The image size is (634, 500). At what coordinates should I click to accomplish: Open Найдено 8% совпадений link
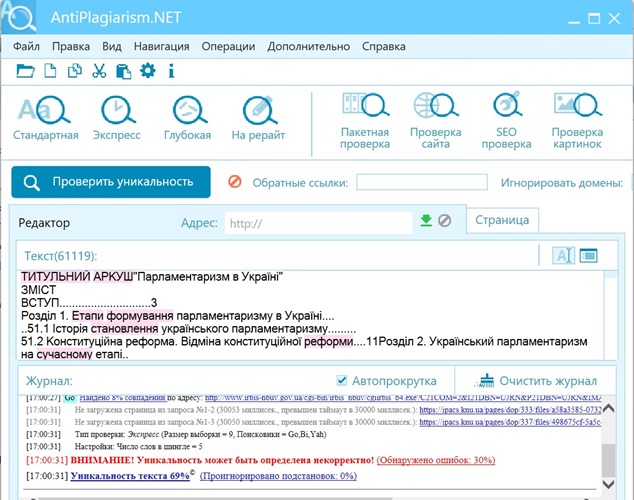(x=123, y=398)
